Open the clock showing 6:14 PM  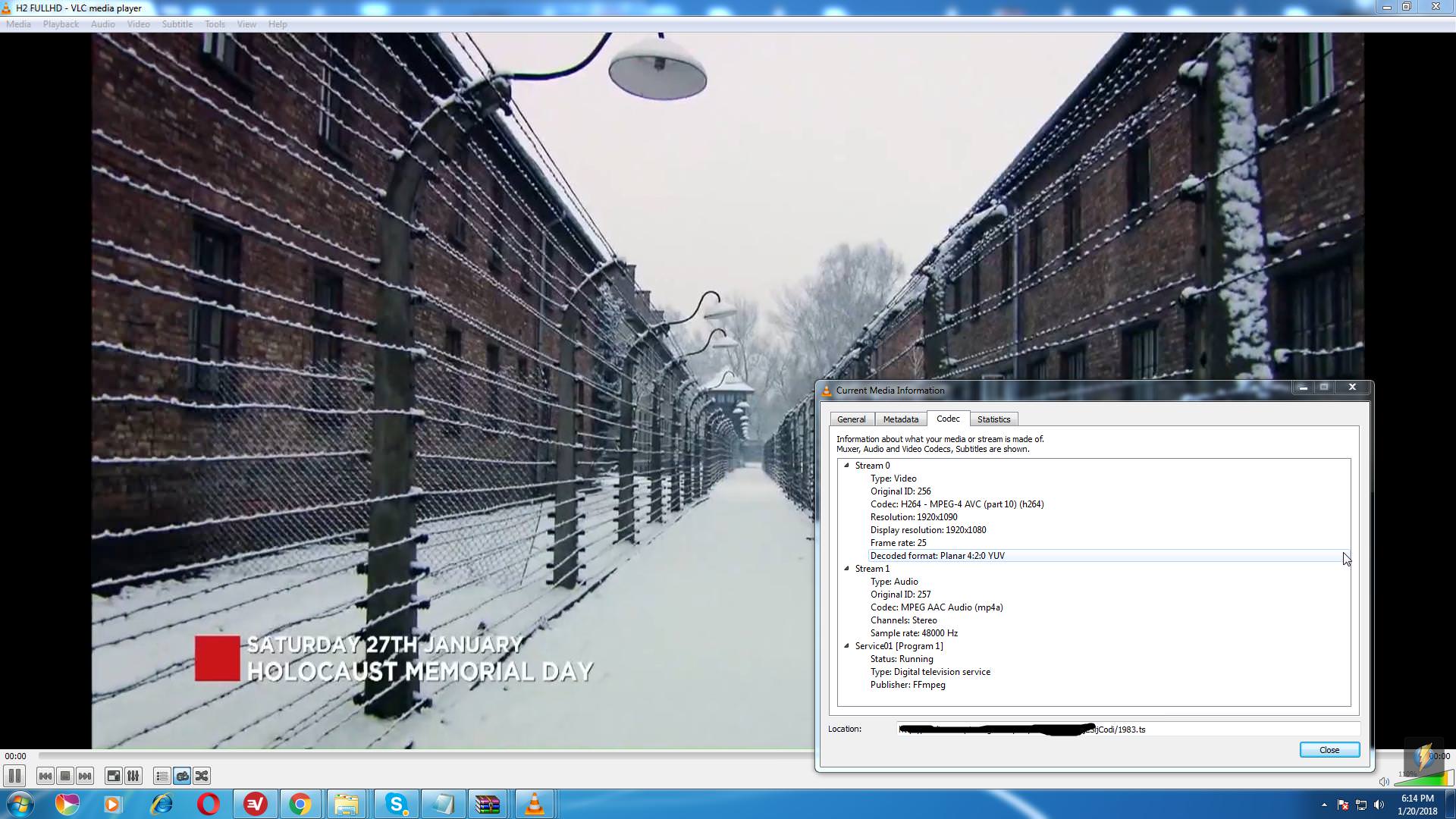(1417, 804)
